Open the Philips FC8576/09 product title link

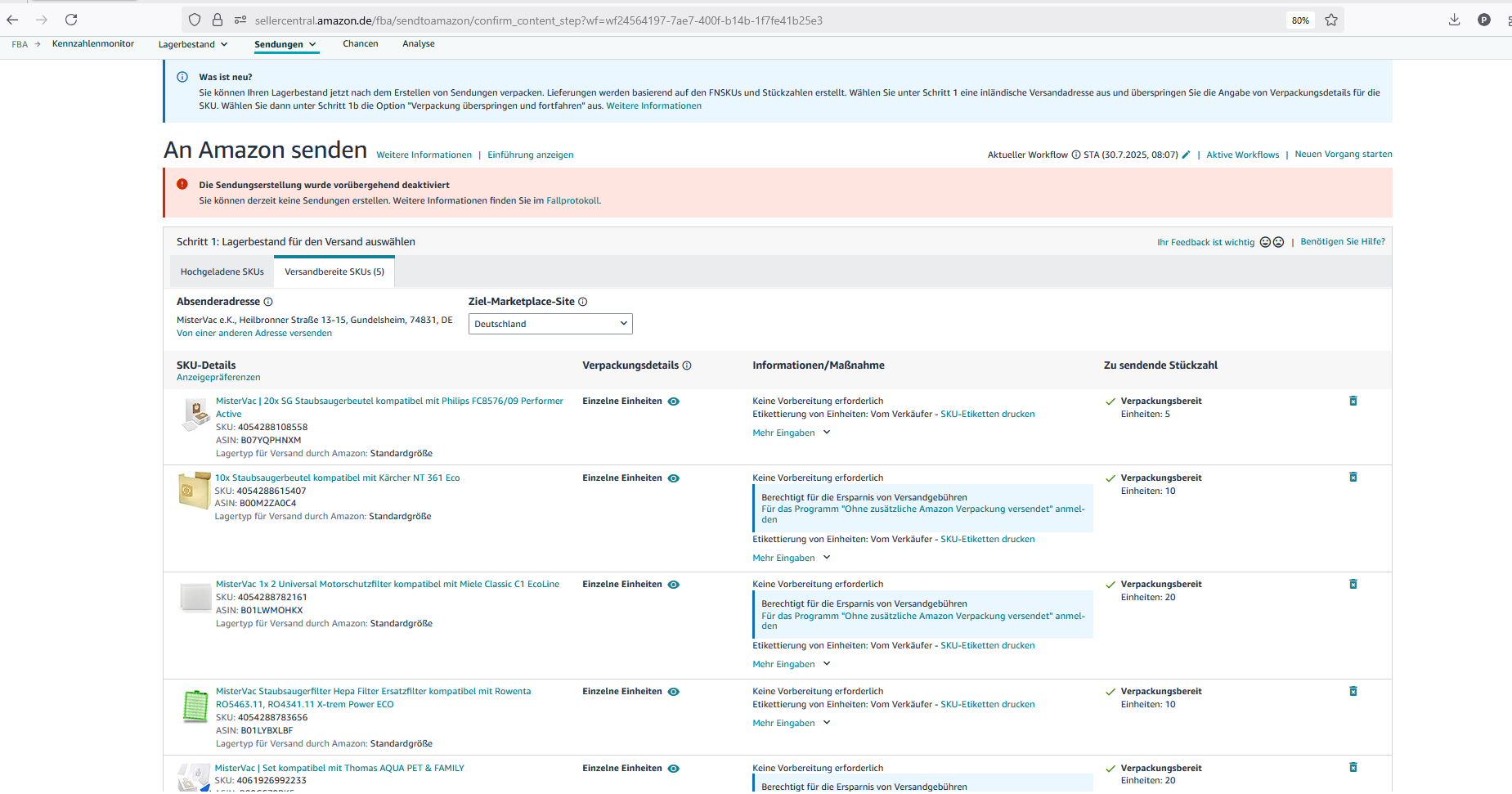[x=389, y=407]
